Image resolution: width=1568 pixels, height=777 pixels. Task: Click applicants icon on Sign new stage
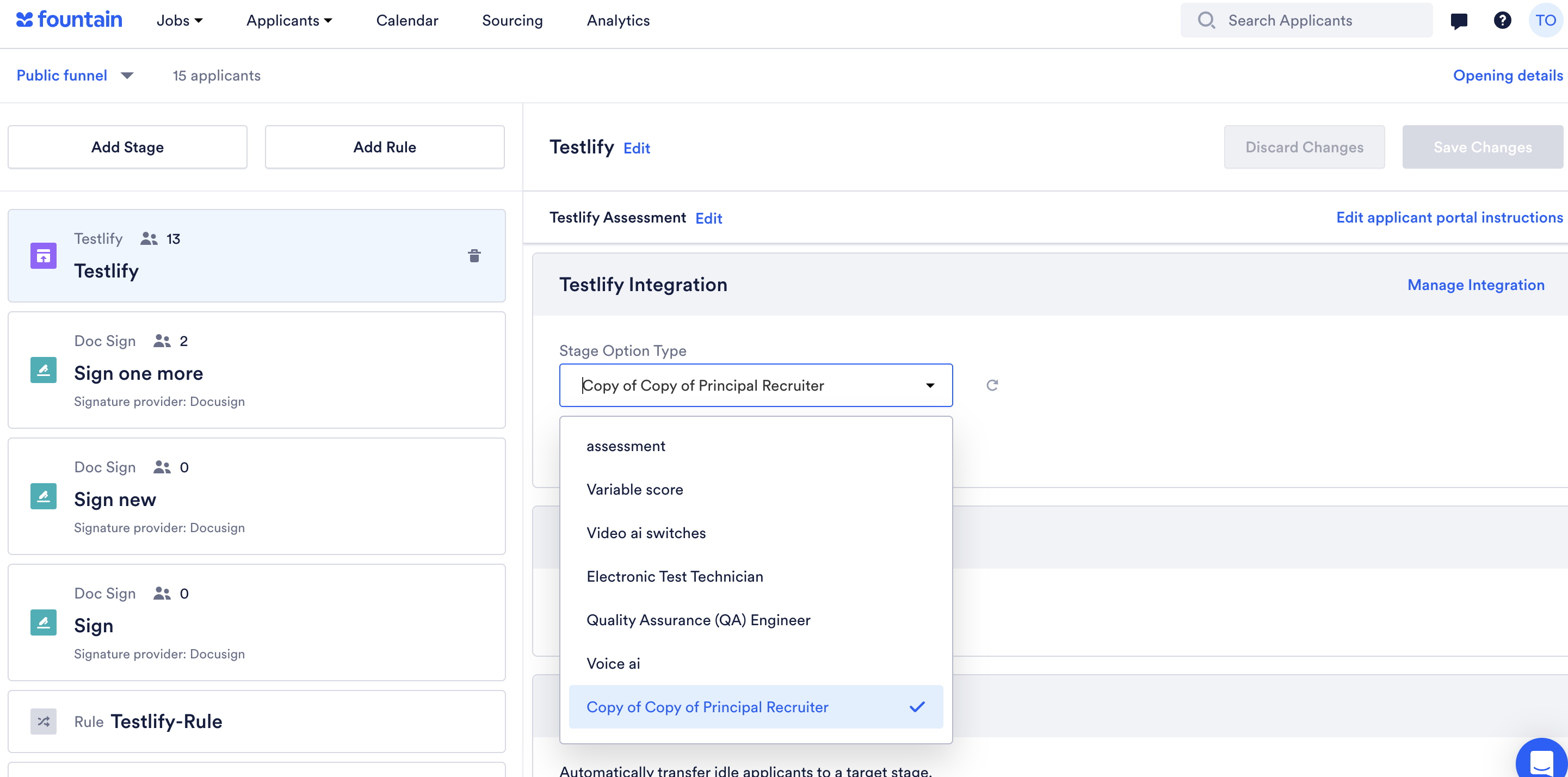pyautogui.click(x=161, y=467)
